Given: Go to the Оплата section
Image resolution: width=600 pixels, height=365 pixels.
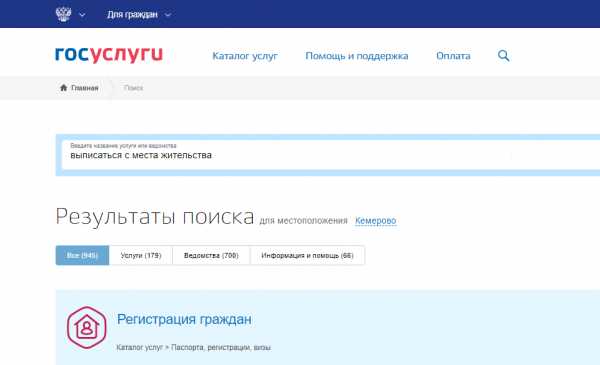Looking at the screenshot, I should 453,56.
